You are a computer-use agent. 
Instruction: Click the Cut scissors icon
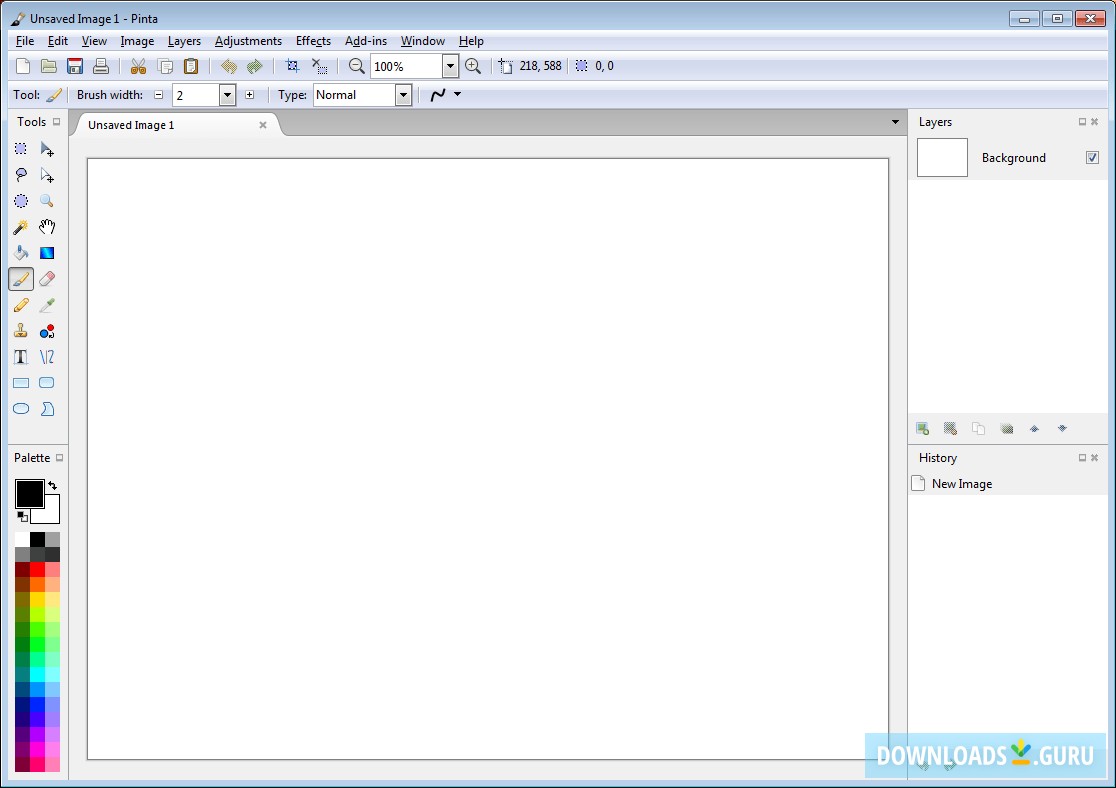point(138,66)
